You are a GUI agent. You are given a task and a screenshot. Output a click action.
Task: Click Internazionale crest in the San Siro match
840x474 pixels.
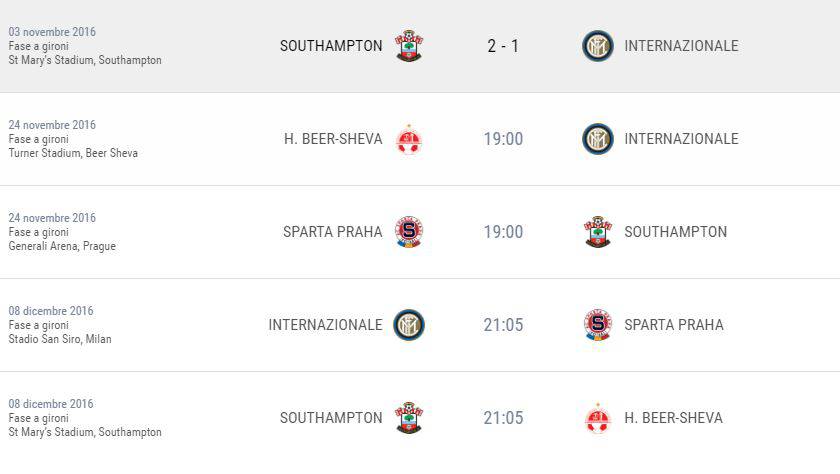click(408, 325)
